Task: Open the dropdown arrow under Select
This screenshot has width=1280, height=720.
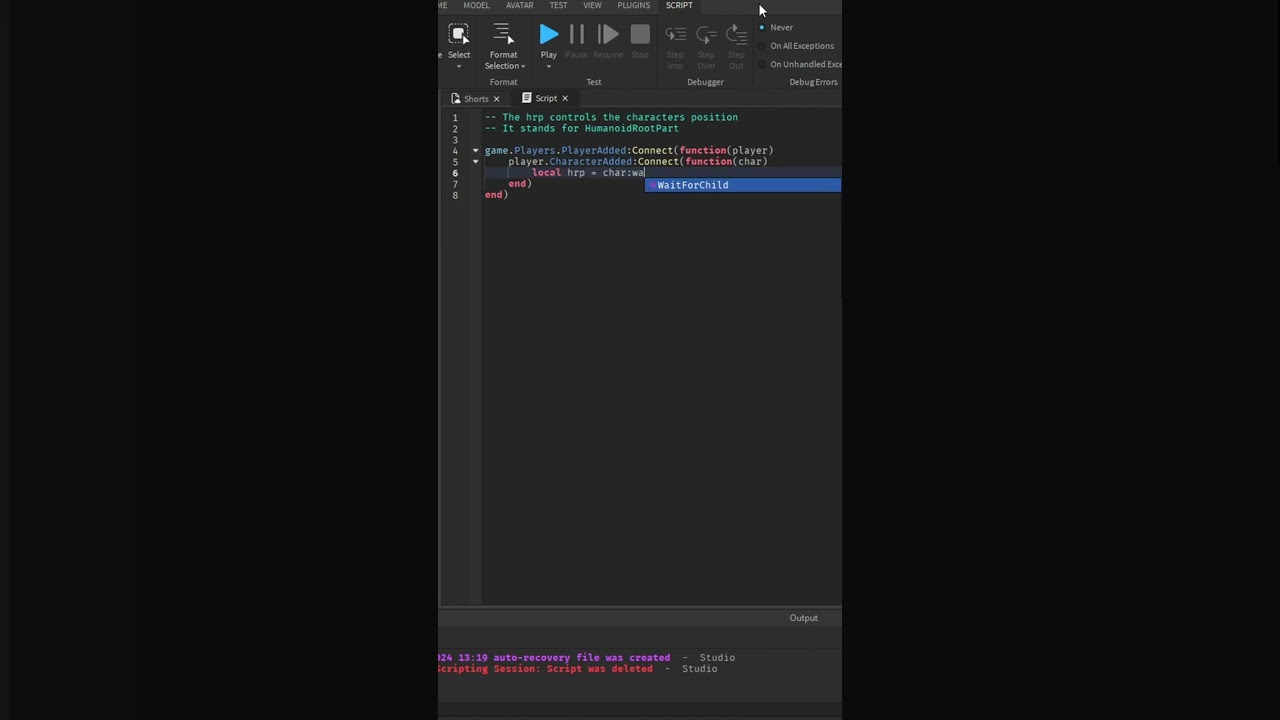Action: [459, 66]
